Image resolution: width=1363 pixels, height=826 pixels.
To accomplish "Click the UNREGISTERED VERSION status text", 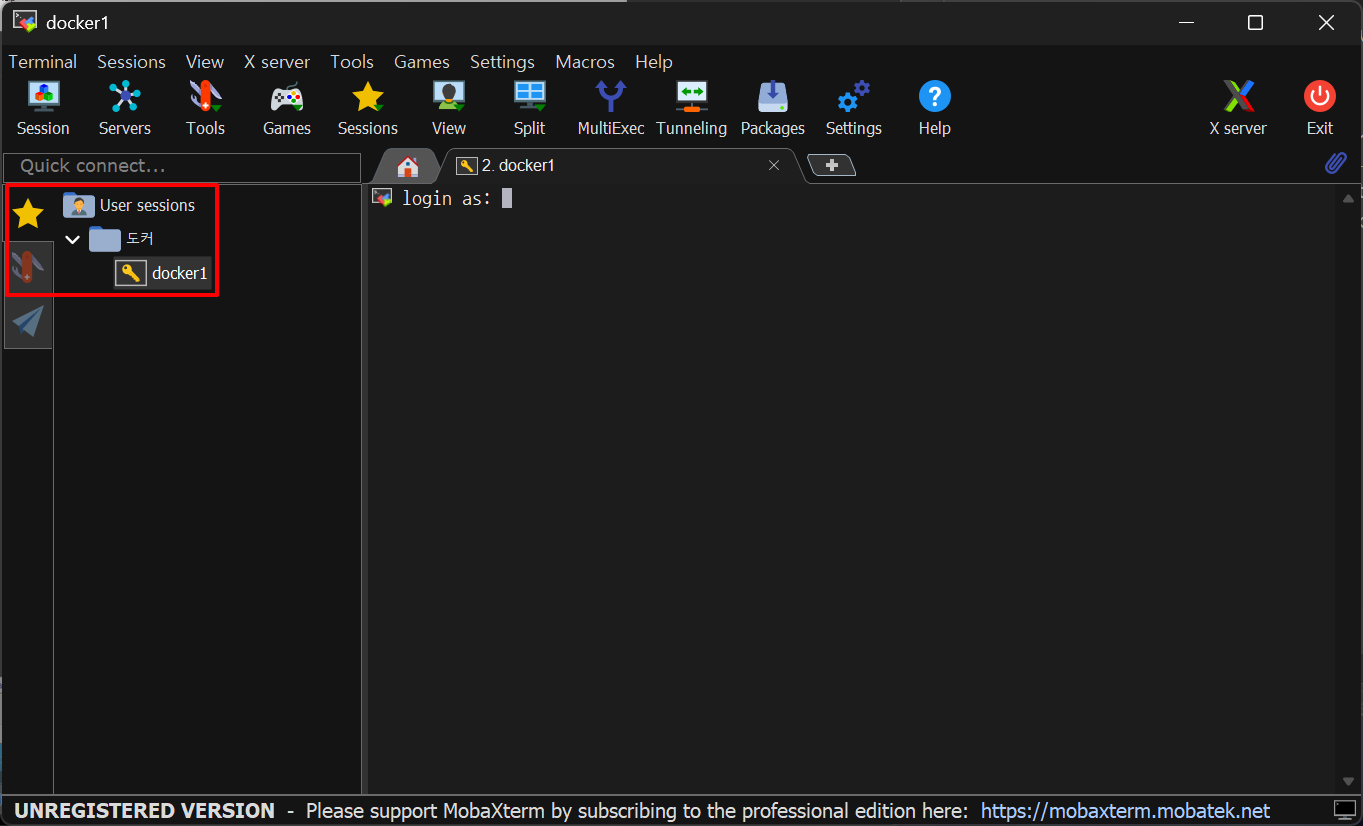I will [x=144, y=811].
